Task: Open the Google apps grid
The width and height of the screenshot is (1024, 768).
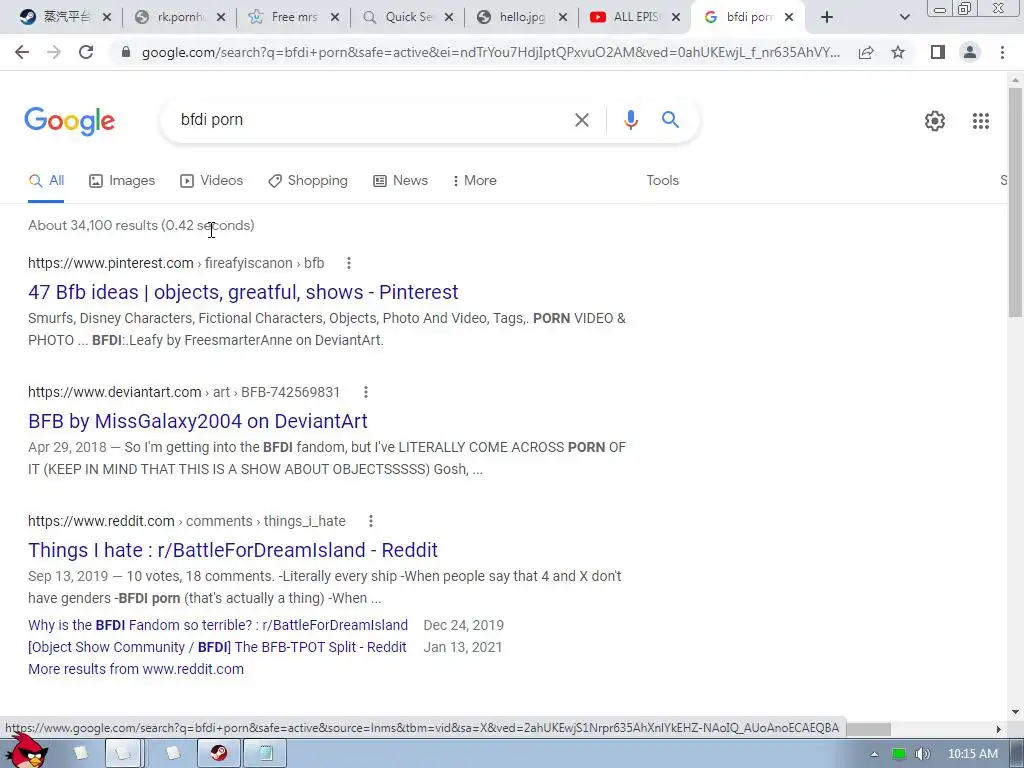Action: pyautogui.click(x=980, y=121)
